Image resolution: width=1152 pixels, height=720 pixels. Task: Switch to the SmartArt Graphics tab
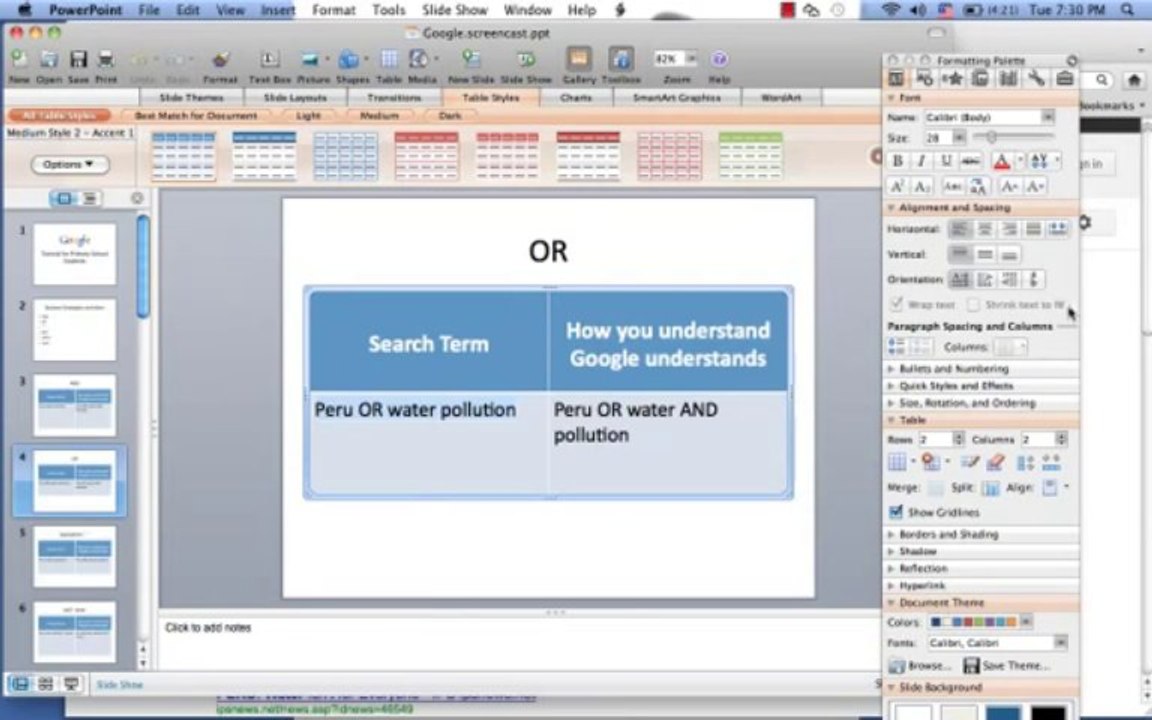pyautogui.click(x=677, y=98)
